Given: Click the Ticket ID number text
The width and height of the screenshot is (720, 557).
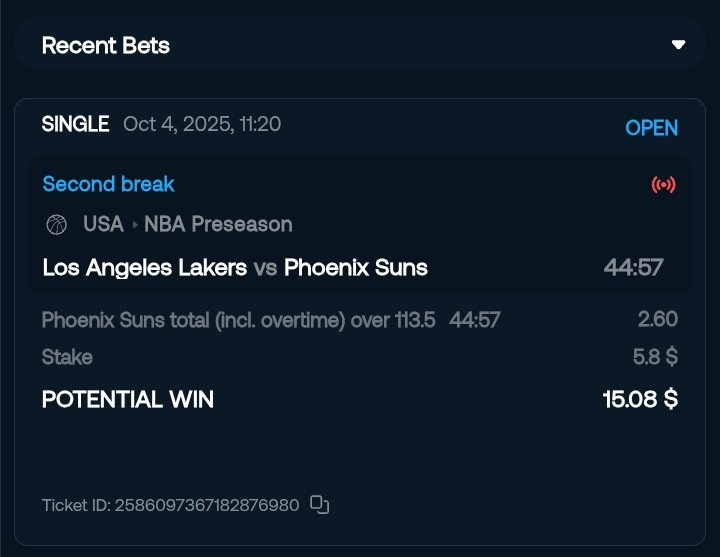Looking at the screenshot, I should pos(170,505).
